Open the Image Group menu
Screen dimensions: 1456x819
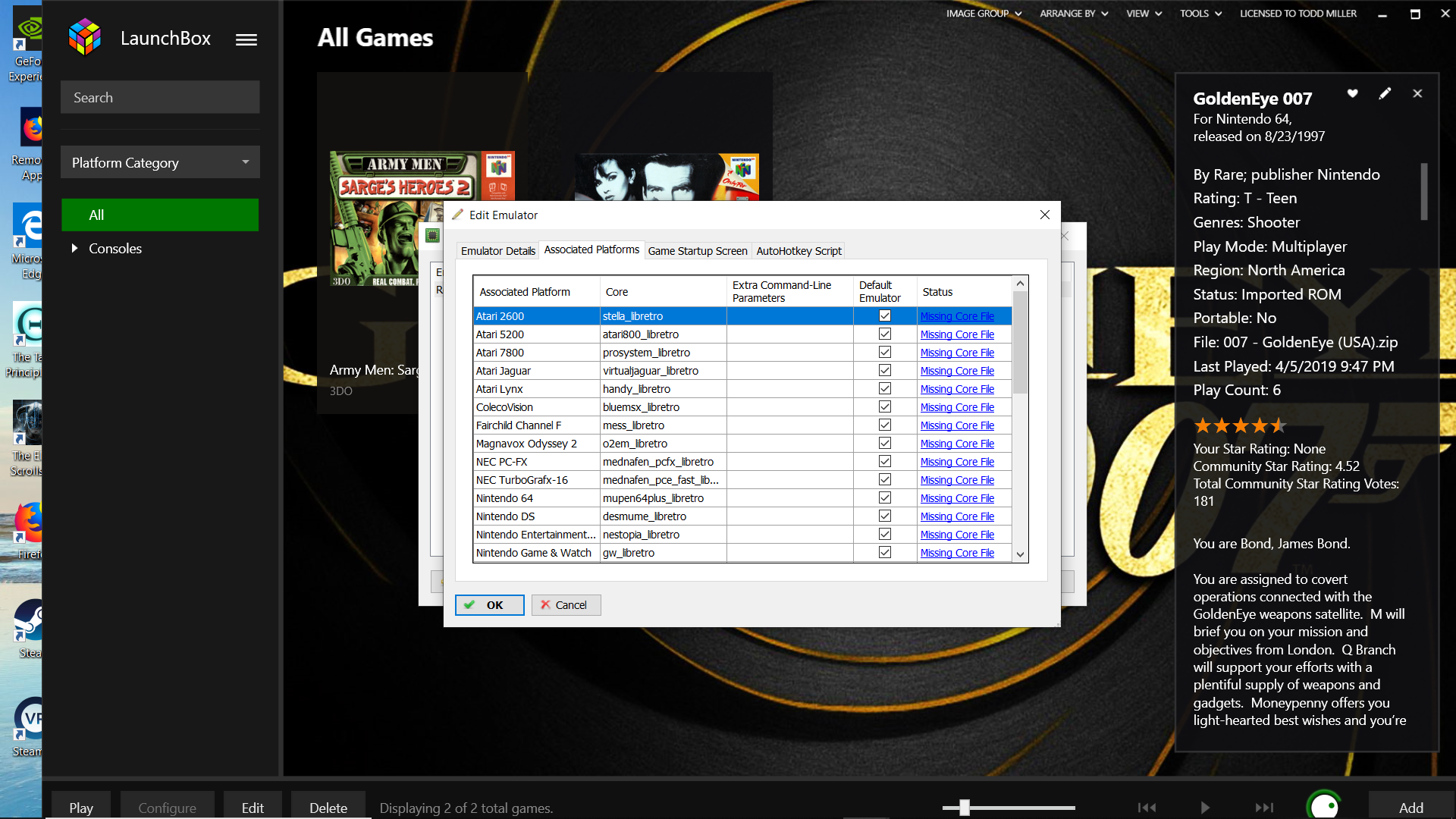984,14
